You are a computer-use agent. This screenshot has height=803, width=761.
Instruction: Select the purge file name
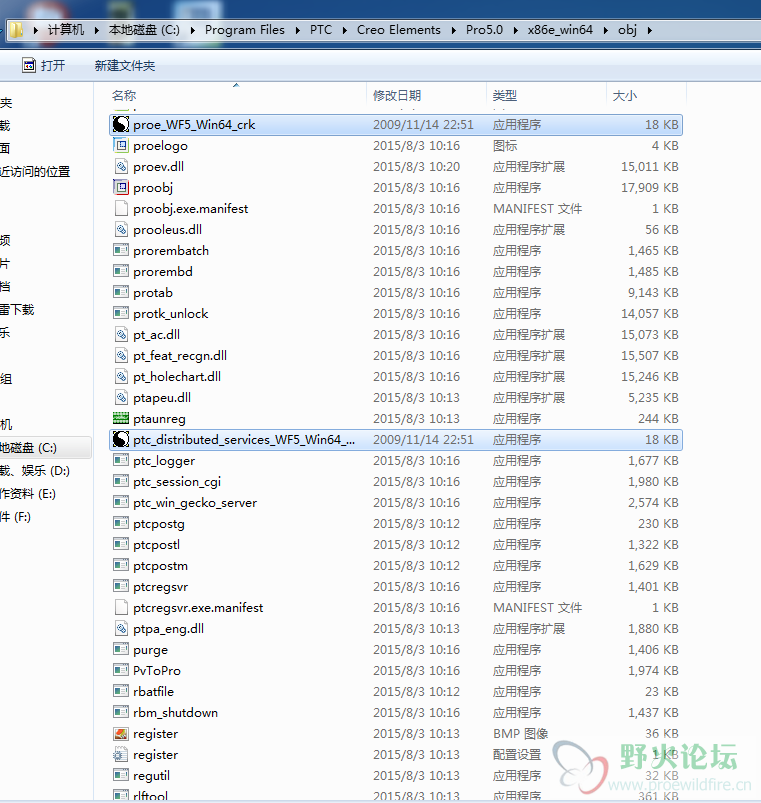tap(150, 650)
